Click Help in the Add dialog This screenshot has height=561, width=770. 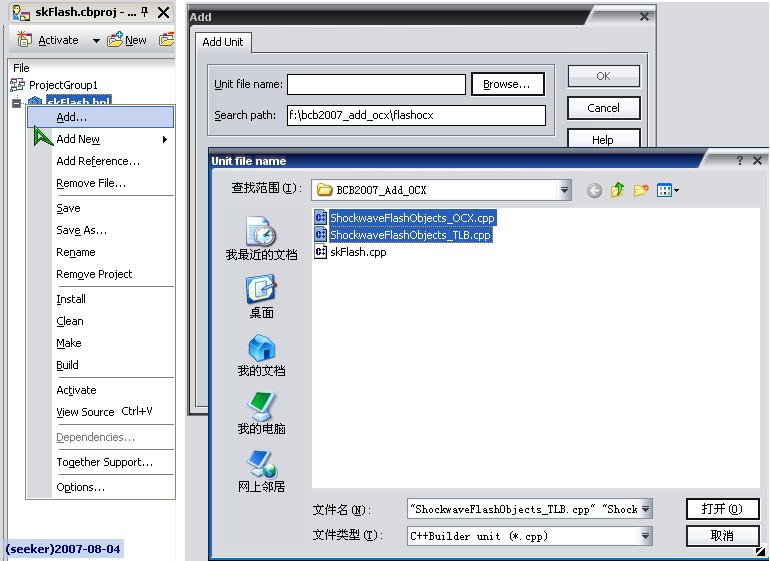pos(604,139)
